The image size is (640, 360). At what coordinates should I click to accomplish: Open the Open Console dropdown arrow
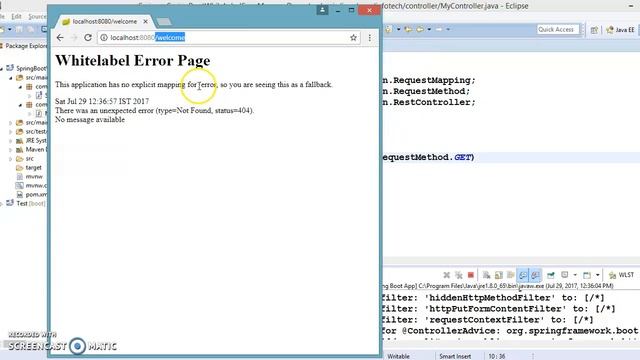coord(597,275)
